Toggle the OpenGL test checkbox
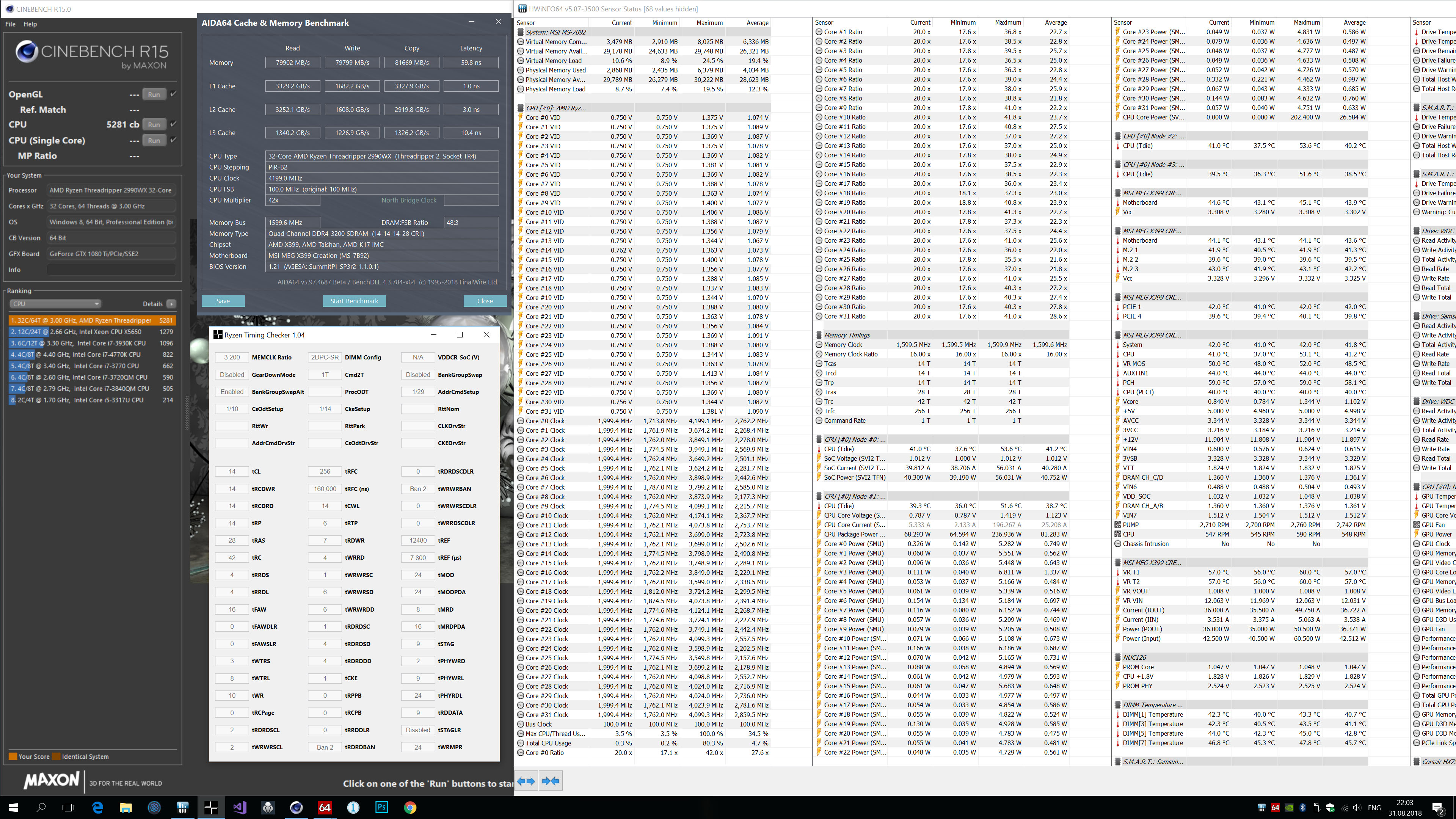The width and height of the screenshot is (1456, 819). coord(173,94)
